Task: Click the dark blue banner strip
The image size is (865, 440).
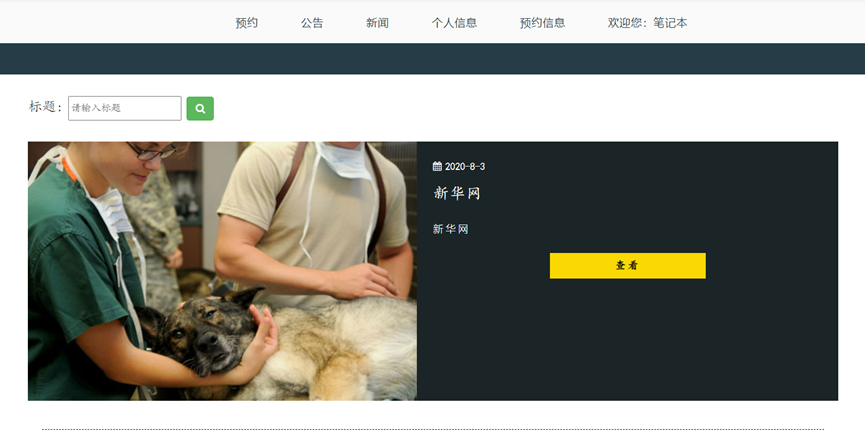Action: pos(432,58)
